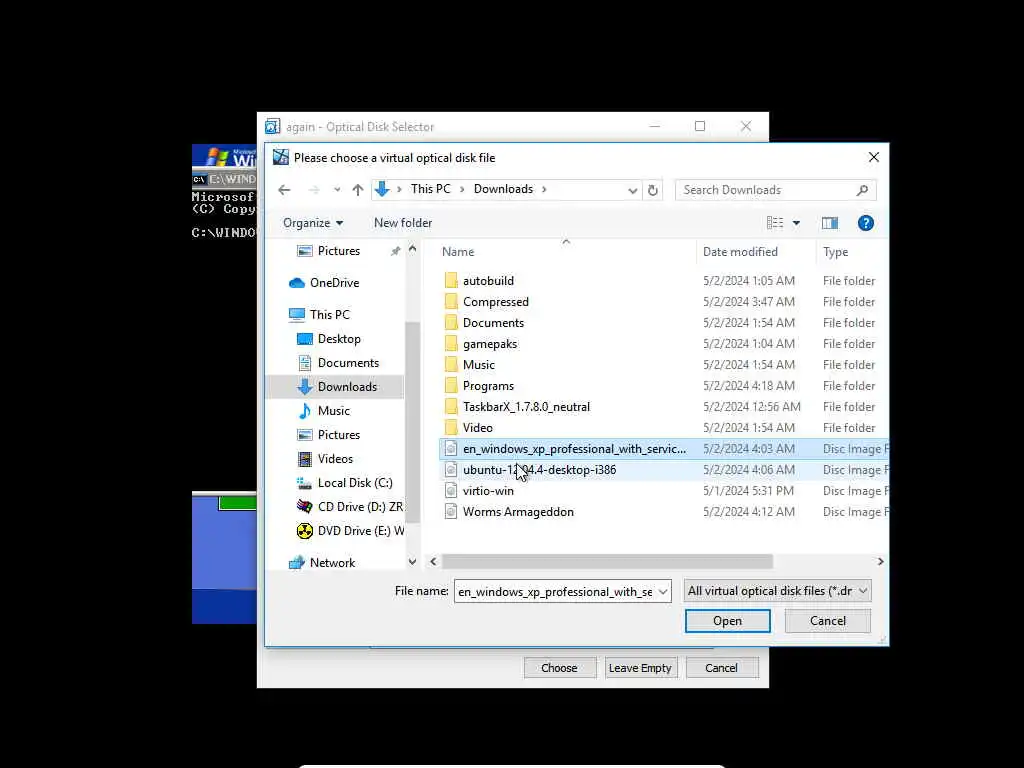The image size is (1024, 768).
Task: Click This PC in address breadcrumb
Action: (430, 189)
